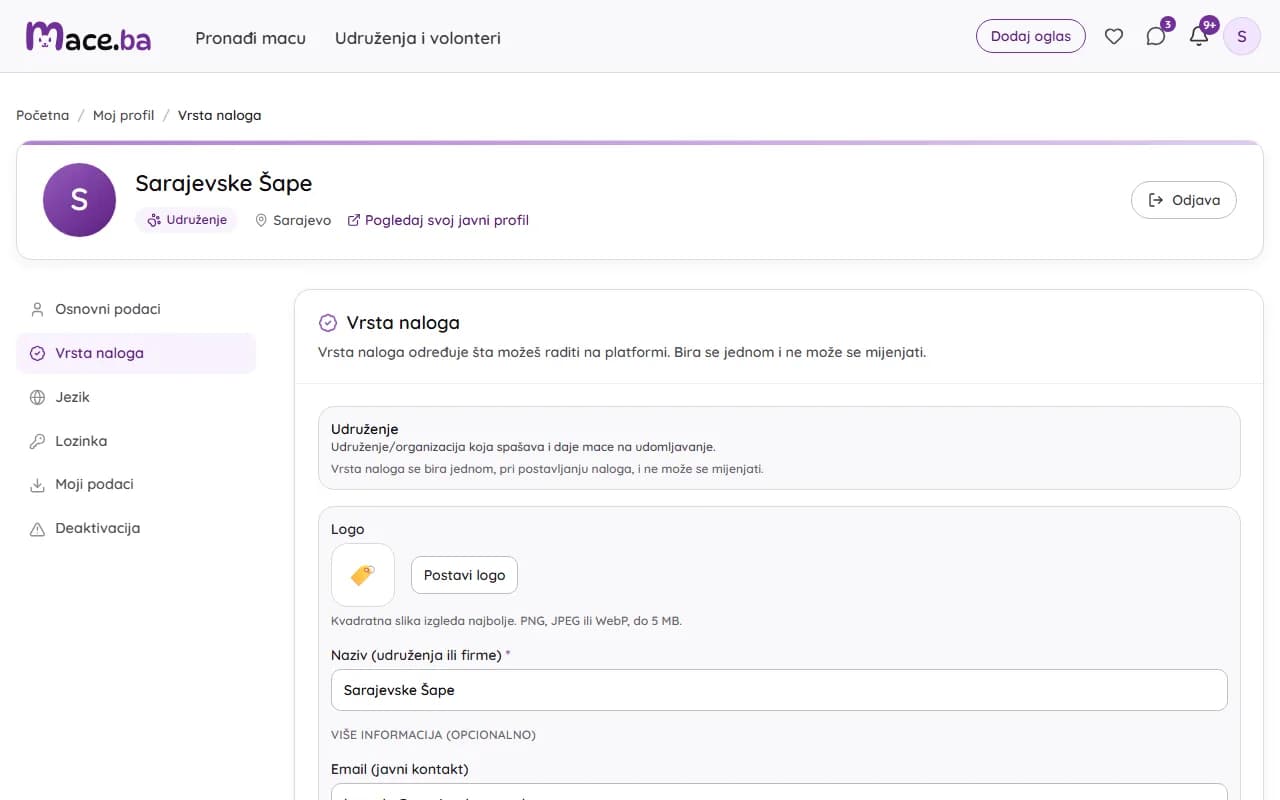Click the Udruženje badge
1280x800 pixels.
187,220
